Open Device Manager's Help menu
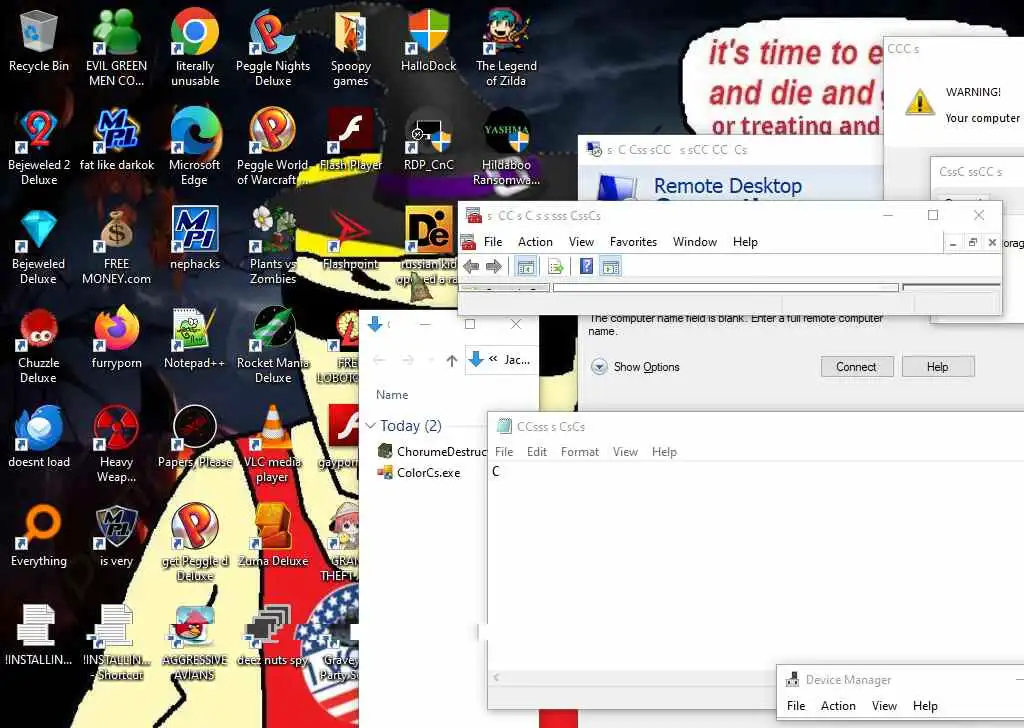Screen dimensions: 1024x728 pyautogui.click(x=925, y=706)
